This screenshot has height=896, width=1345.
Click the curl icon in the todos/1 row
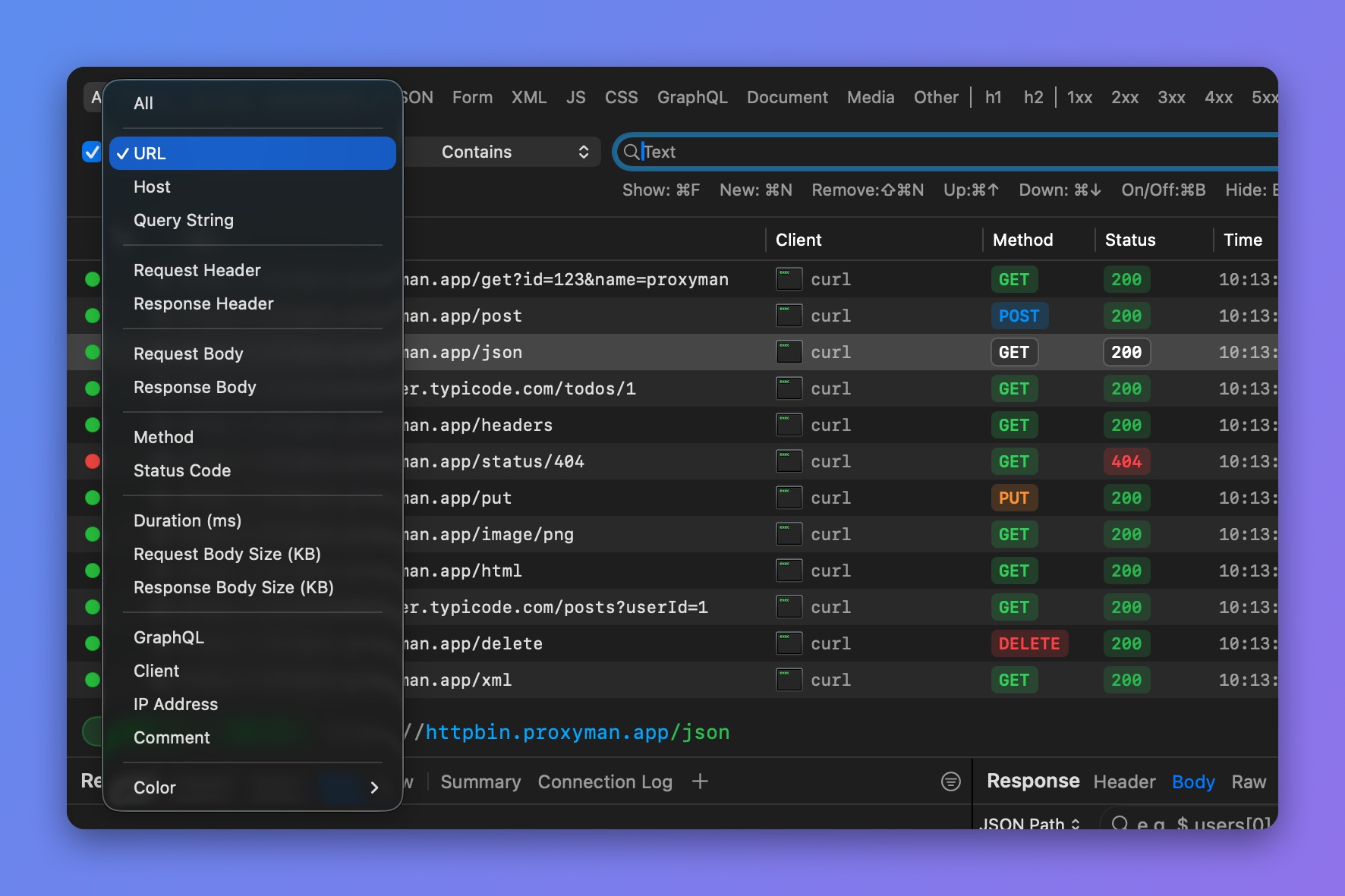[x=789, y=388]
